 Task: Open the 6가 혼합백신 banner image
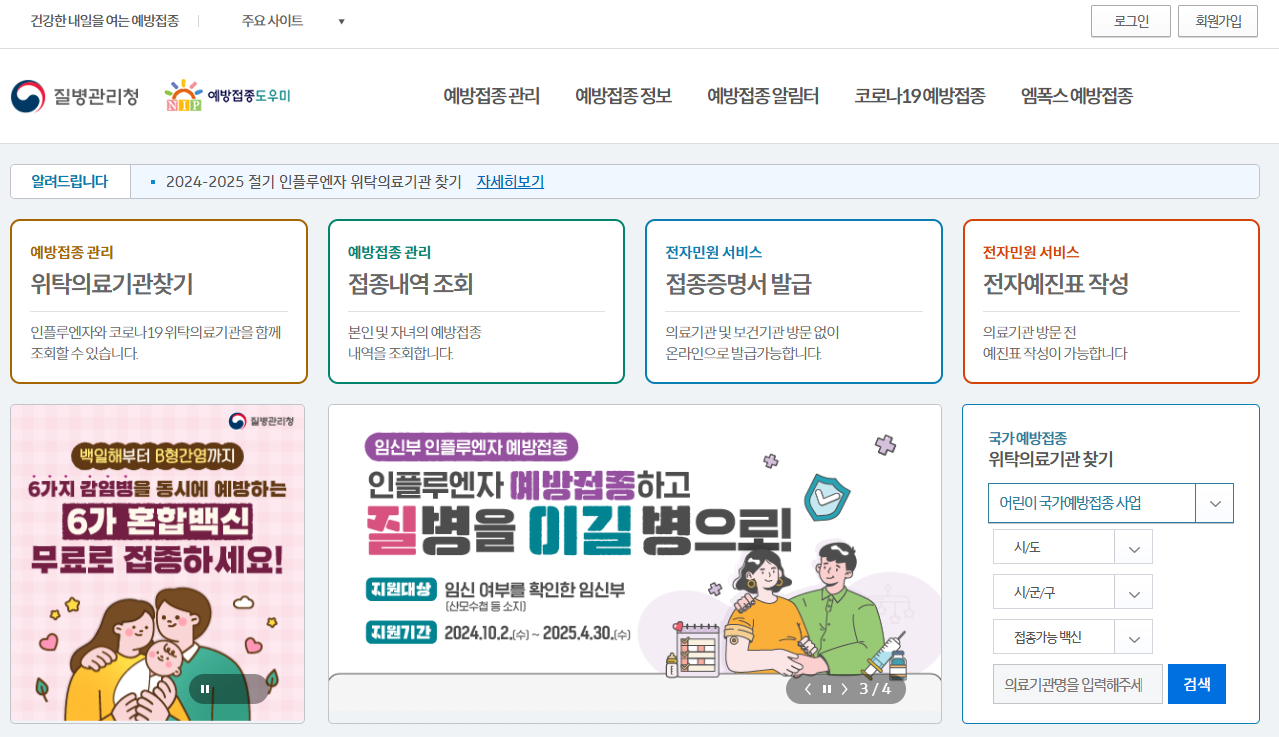[x=157, y=563]
